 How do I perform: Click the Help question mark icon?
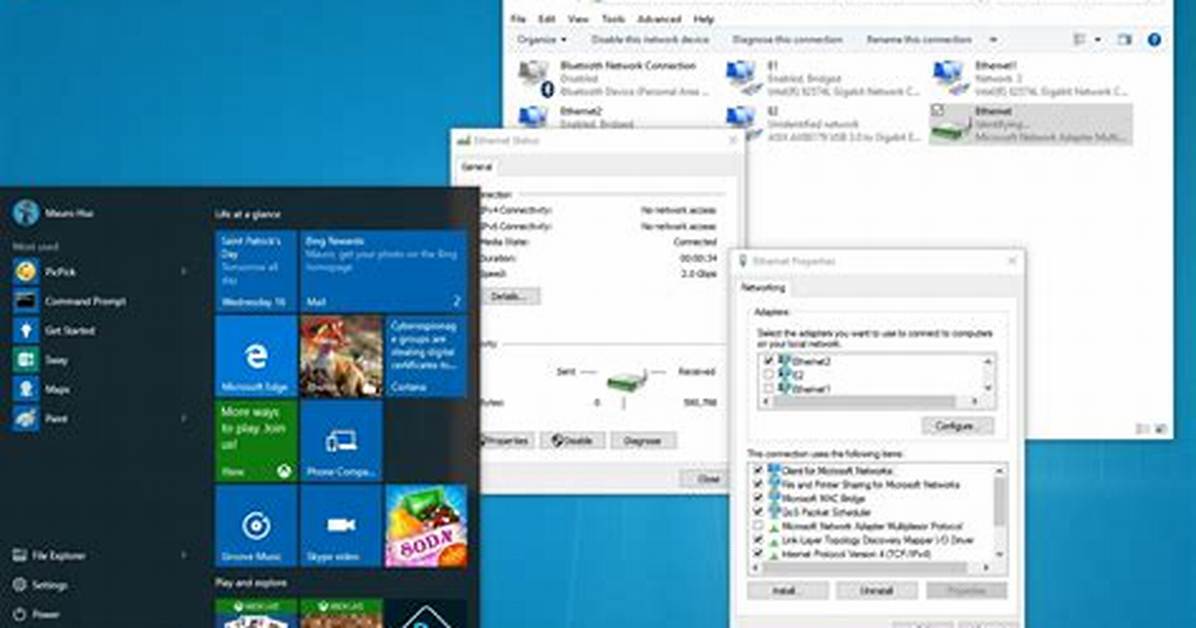(1154, 40)
